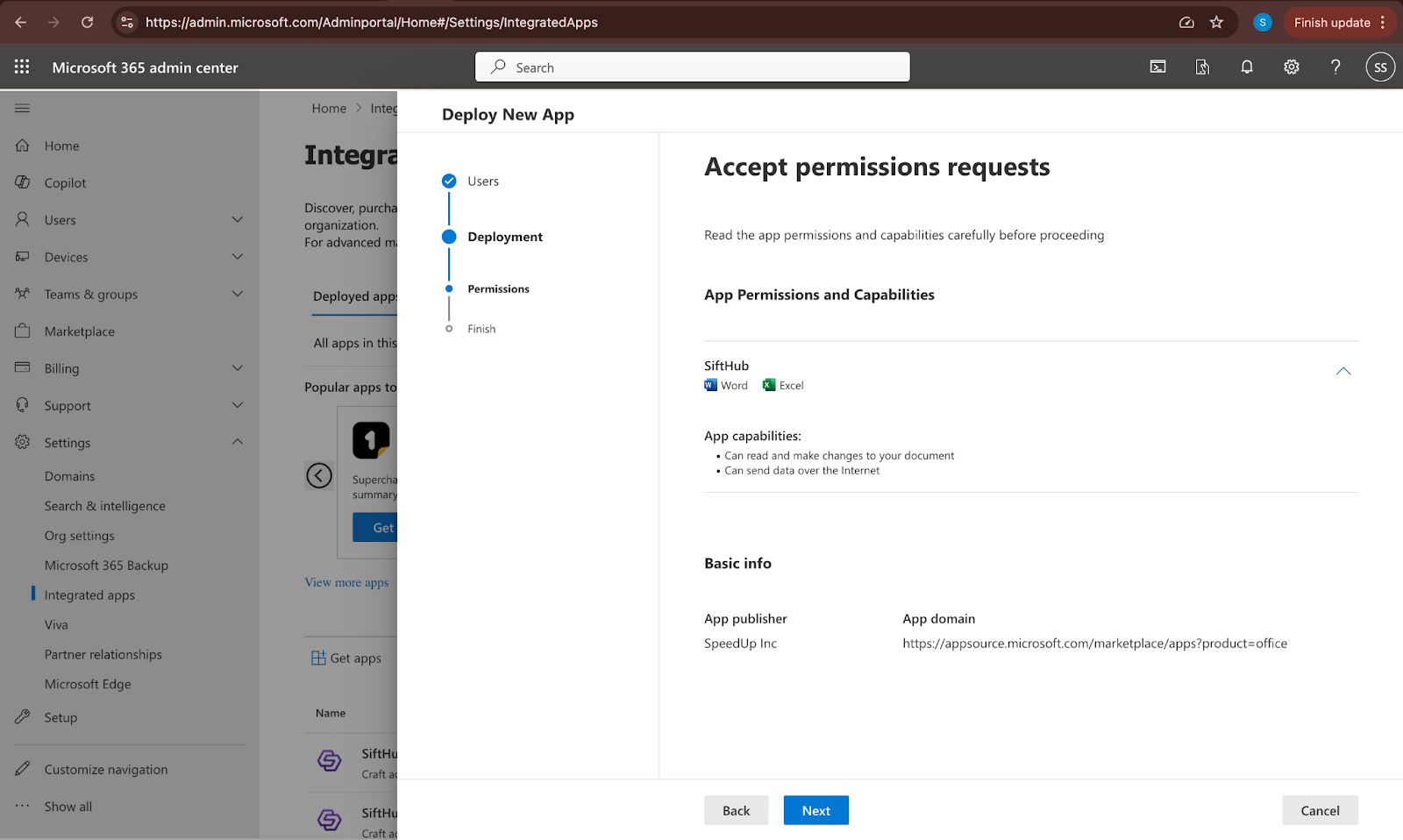Open the settings gear in header

[x=1291, y=67]
